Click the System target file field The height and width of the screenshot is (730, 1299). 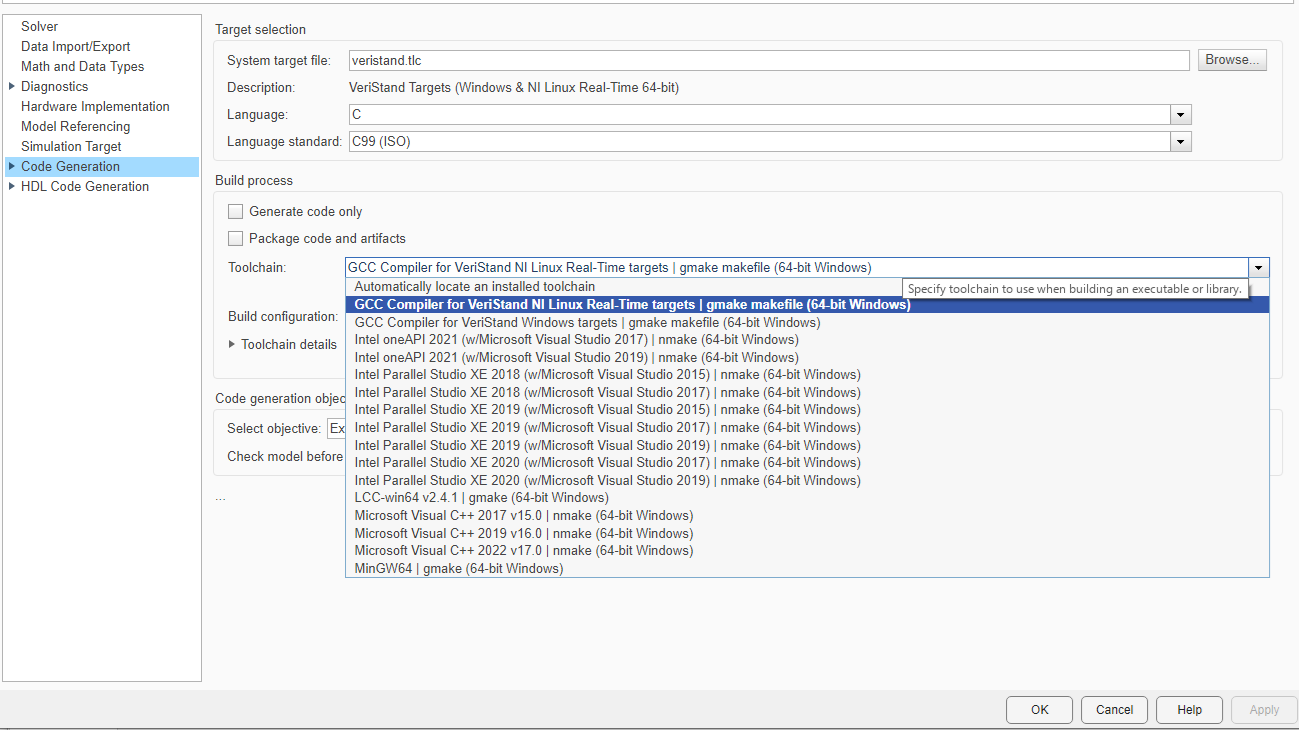(x=768, y=60)
